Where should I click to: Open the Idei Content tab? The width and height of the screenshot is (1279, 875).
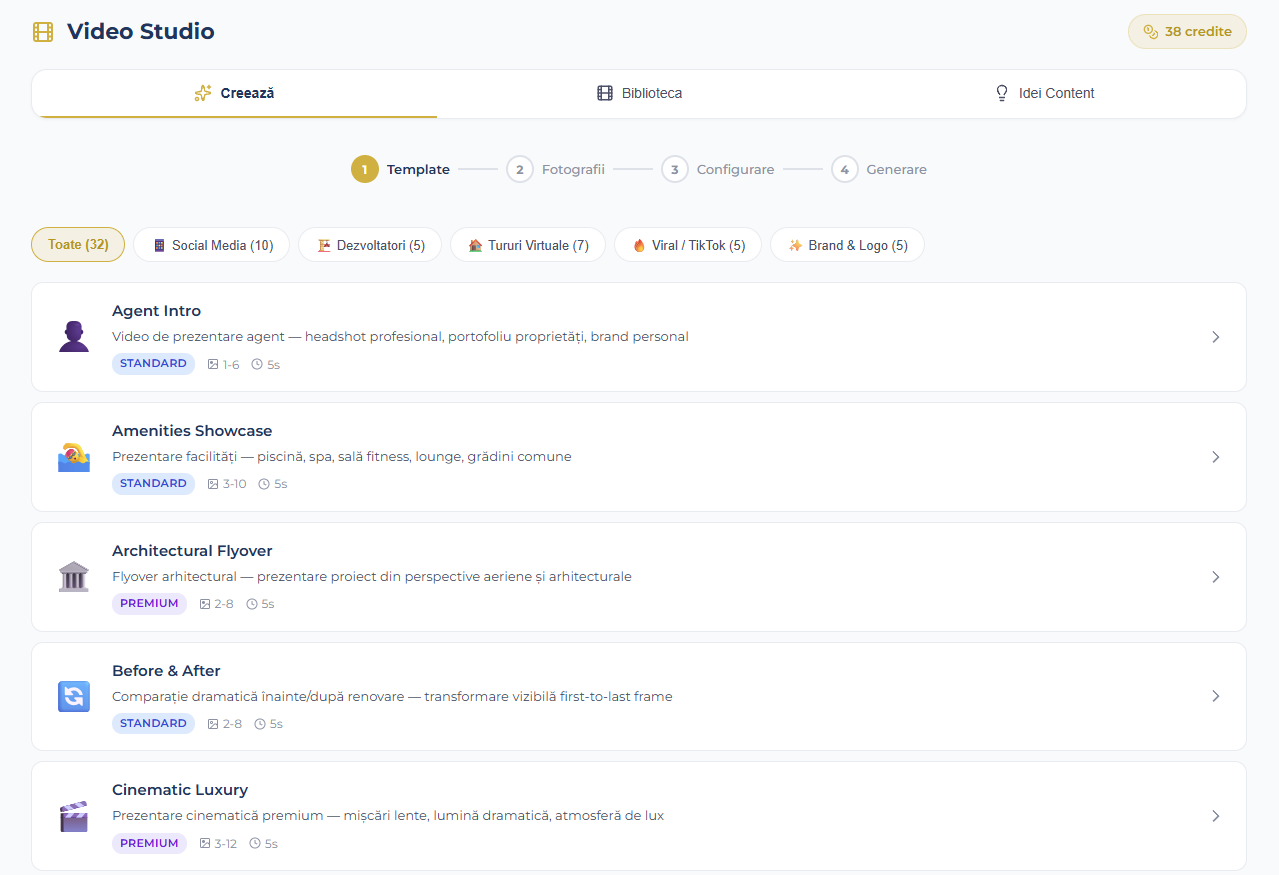point(1044,93)
